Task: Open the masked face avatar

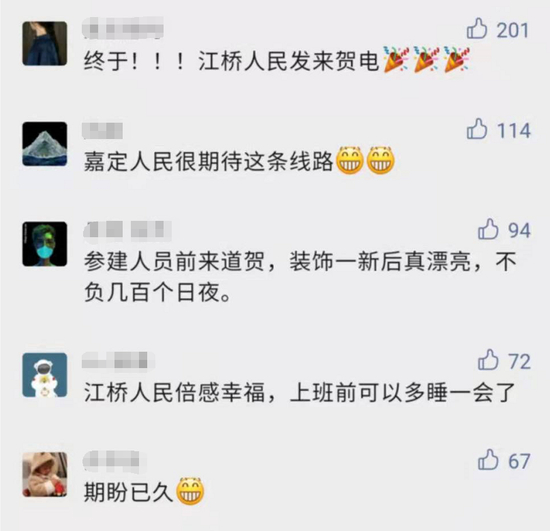Action: [x=45, y=244]
